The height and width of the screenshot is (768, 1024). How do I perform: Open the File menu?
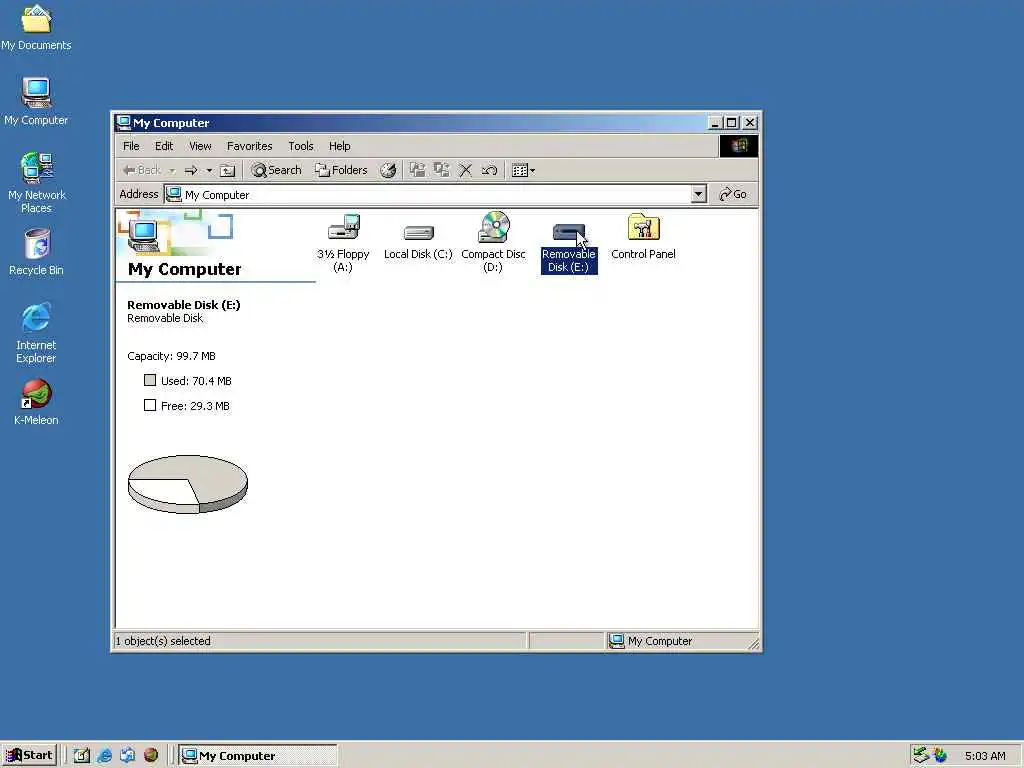point(131,146)
